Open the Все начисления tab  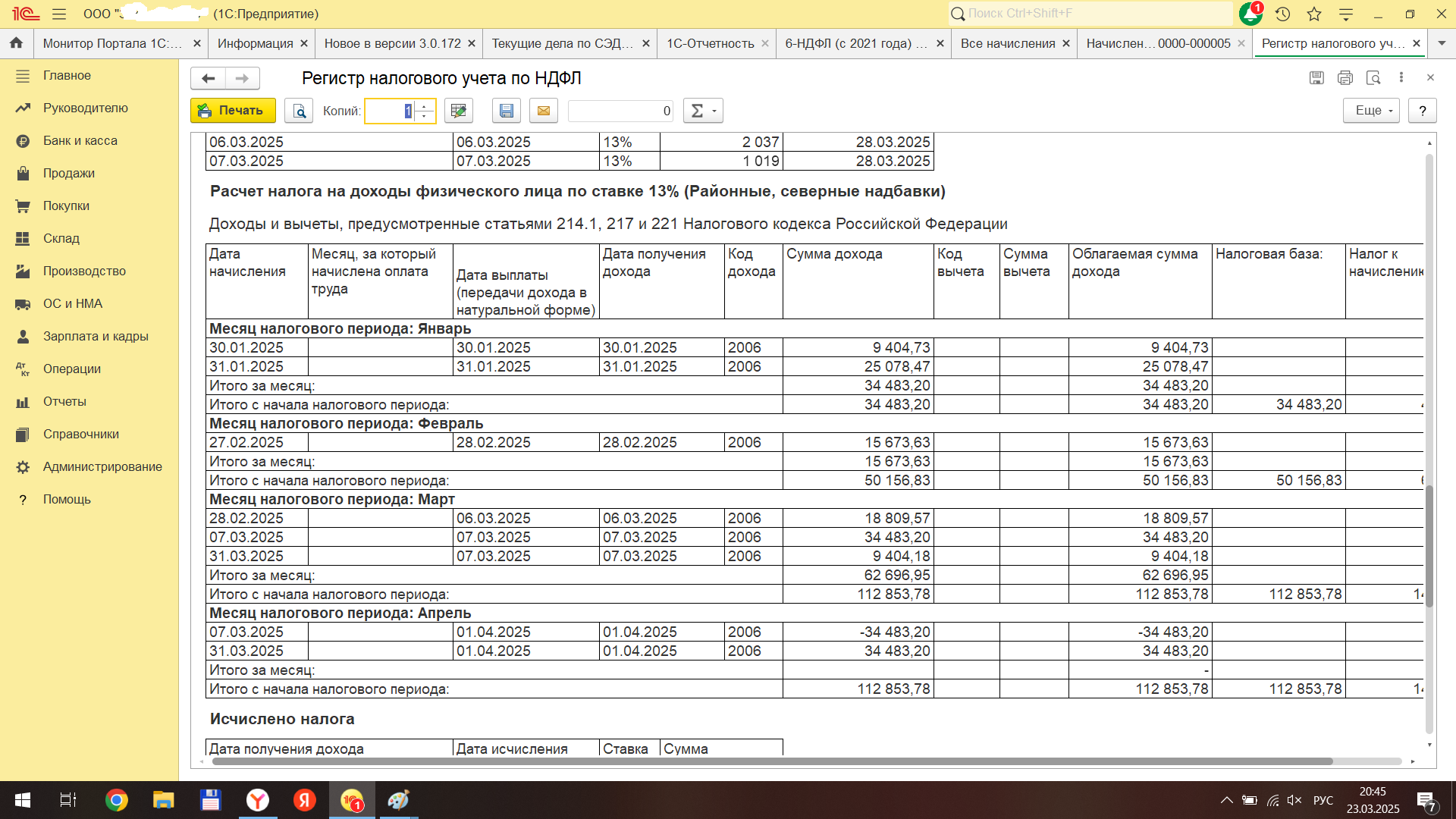click(x=1007, y=43)
